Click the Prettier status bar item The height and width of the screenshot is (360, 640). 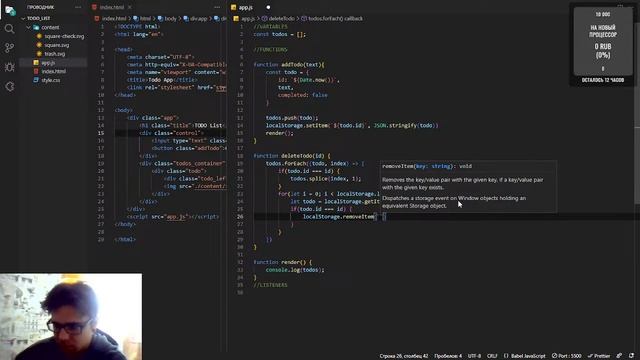(599, 356)
